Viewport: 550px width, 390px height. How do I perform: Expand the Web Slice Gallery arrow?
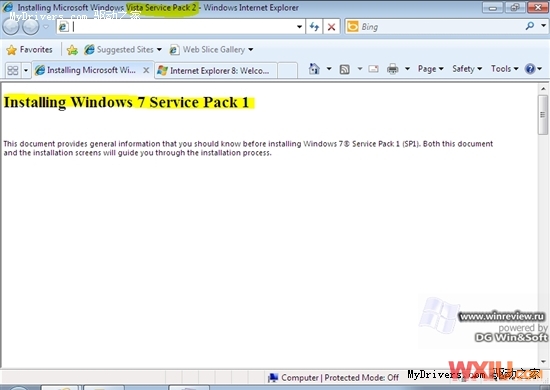tap(250, 50)
